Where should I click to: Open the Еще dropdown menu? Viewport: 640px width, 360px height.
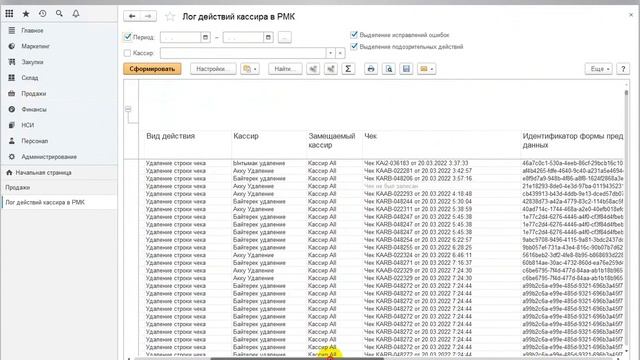tap(599, 69)
